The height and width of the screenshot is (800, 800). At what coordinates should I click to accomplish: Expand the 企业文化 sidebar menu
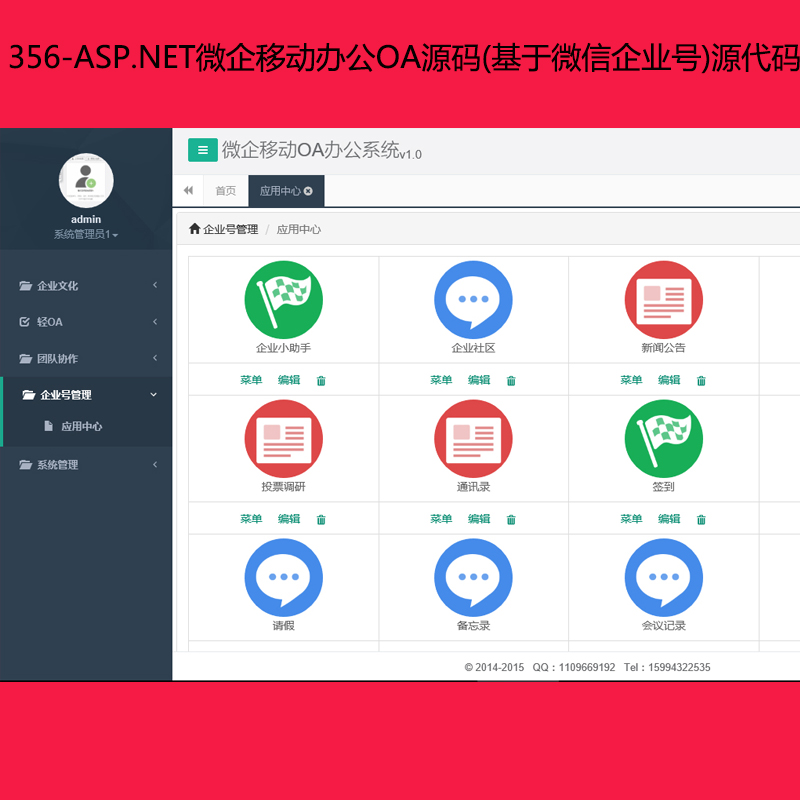pyautogui.click(x=86, y=285)
